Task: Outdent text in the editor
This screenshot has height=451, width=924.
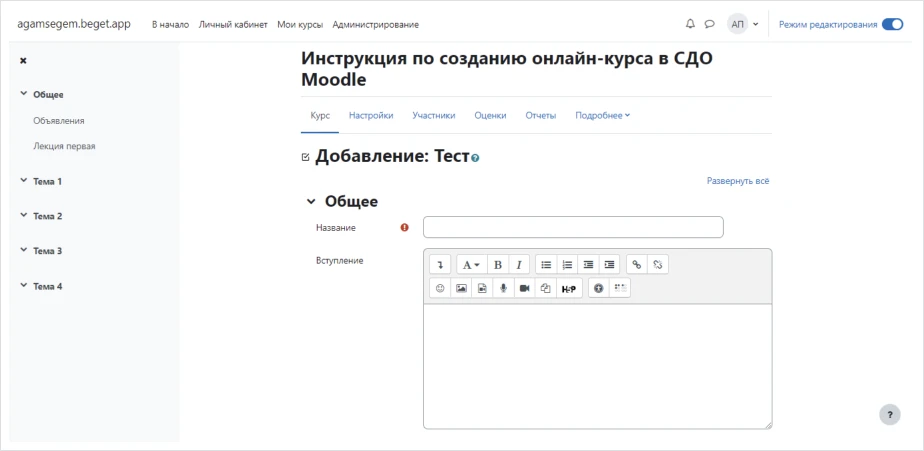Action: click(588, 265)
